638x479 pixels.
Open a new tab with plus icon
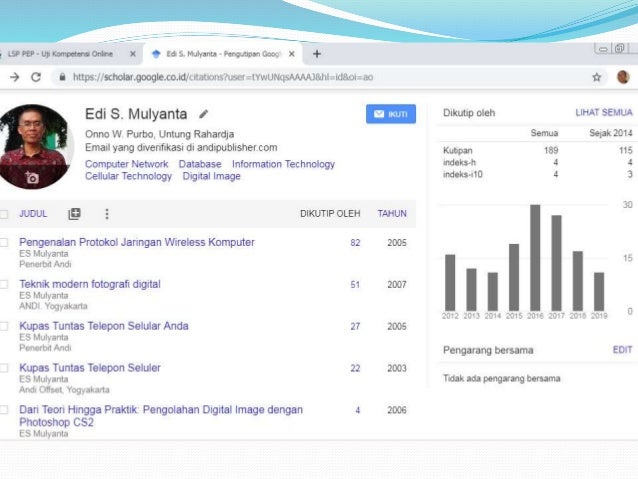coord(317,54)
